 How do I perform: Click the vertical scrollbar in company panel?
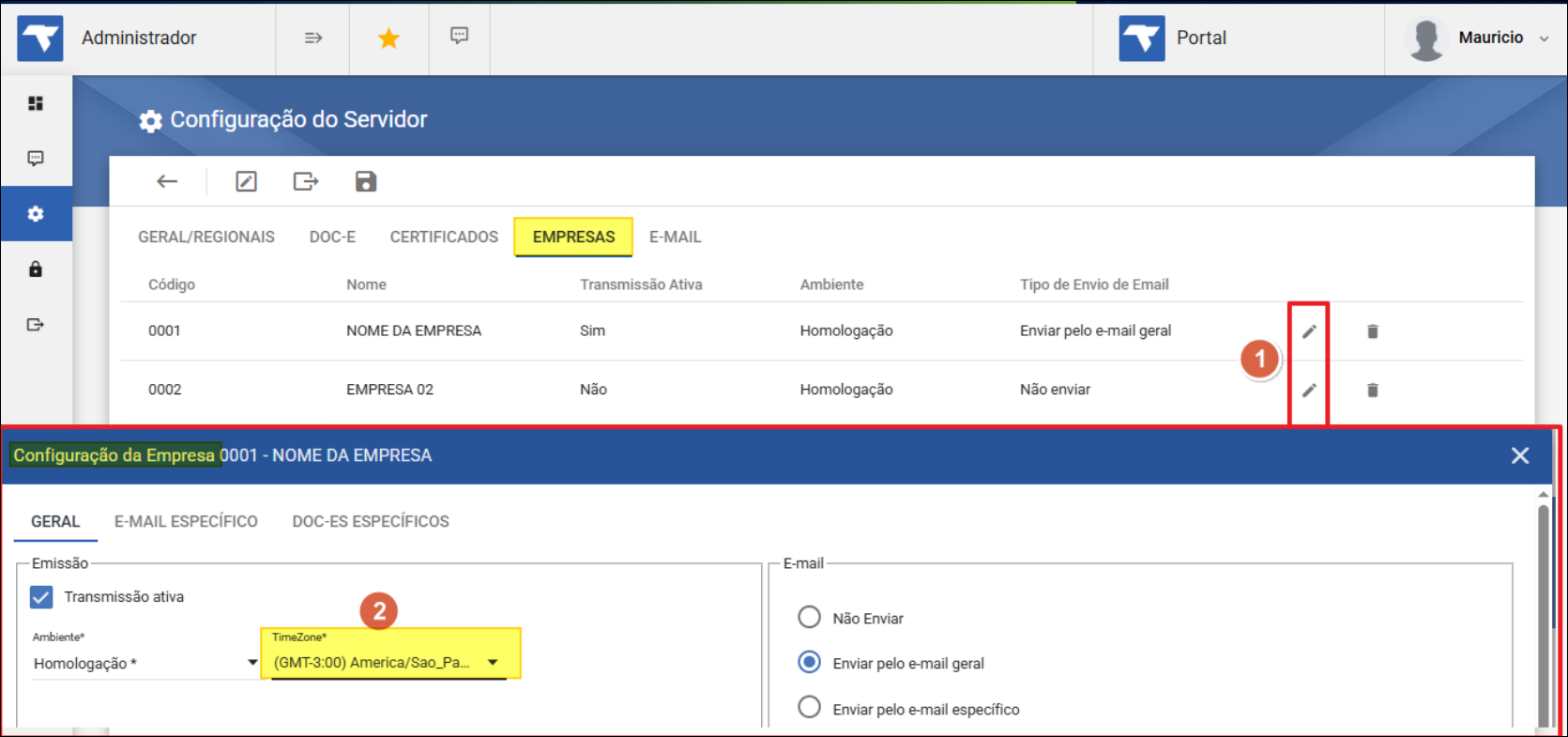(1544, 610)
